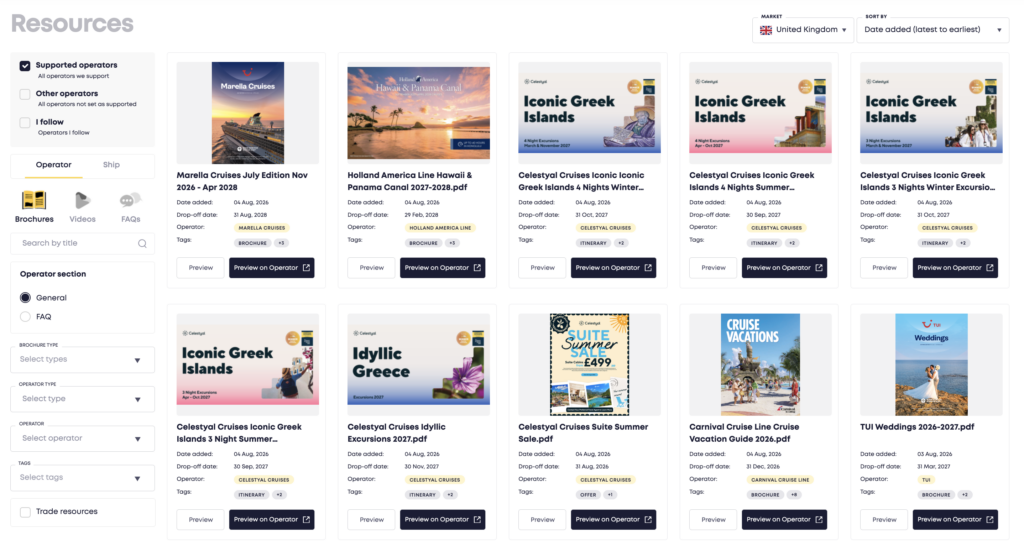Preview the Celestyal 3 Night Summer itinerary
1024x551 pixels.
pos(200,520)
